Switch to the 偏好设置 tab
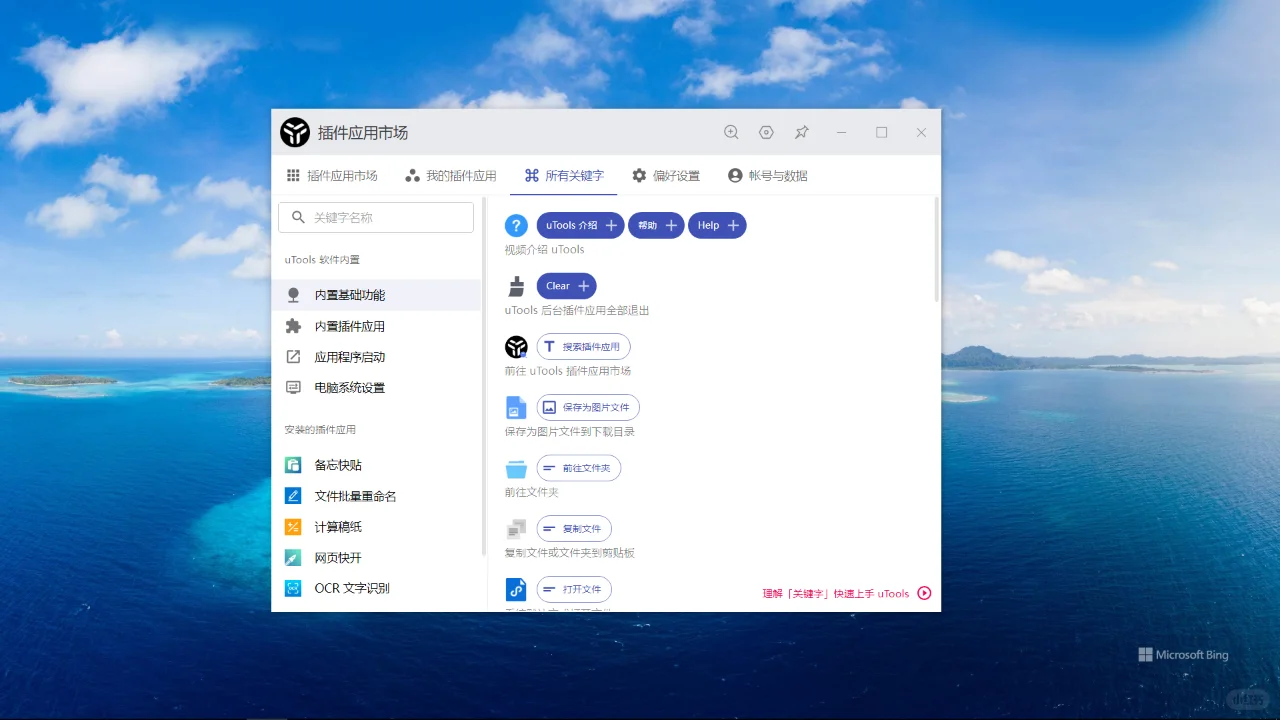The height and width of the screenshot is (720, 1280). (x=665, y=174)
